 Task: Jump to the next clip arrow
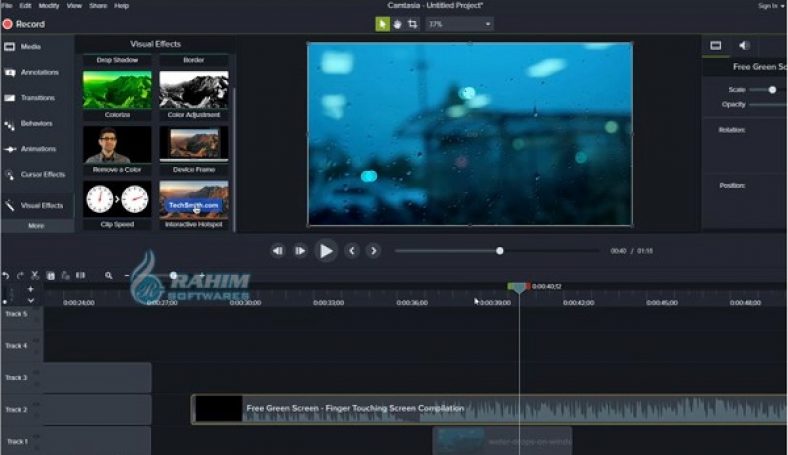pyautogui.click(x=374, y=251)
